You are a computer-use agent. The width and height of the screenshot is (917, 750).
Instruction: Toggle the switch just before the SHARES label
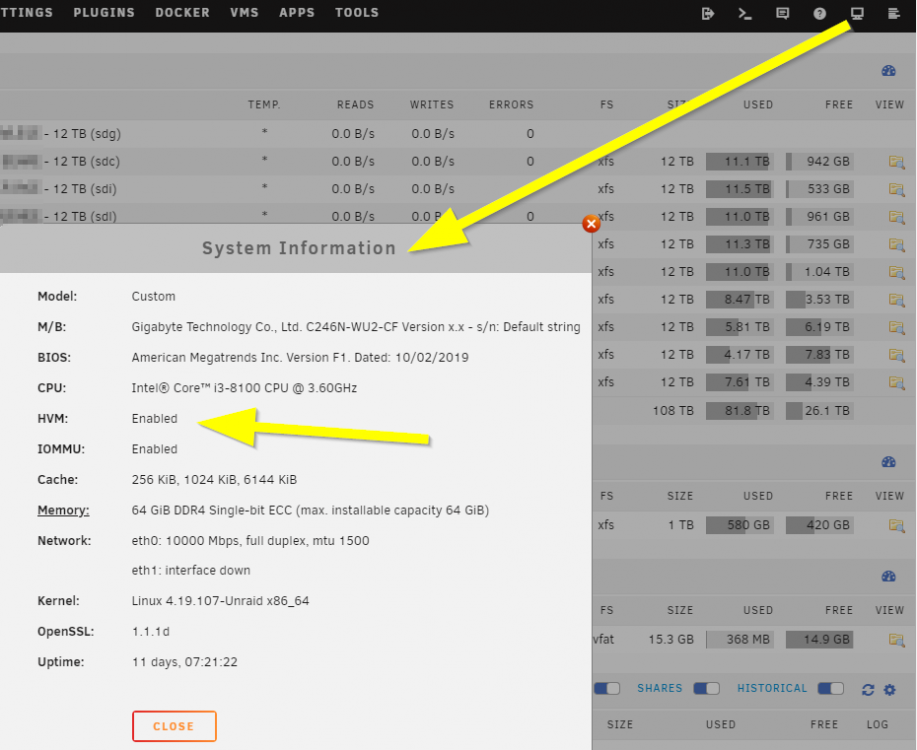pyautogui.click(x=607, y=689)
